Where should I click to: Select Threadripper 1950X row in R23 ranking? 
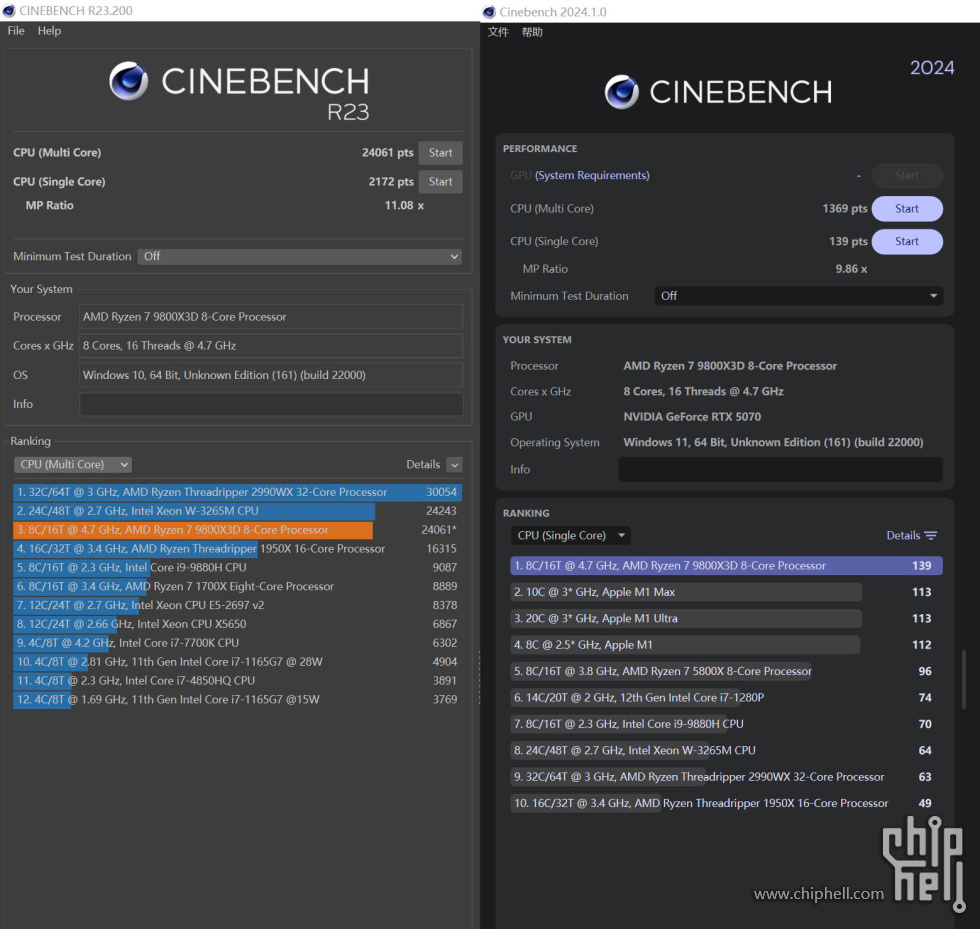click(238, 548)
